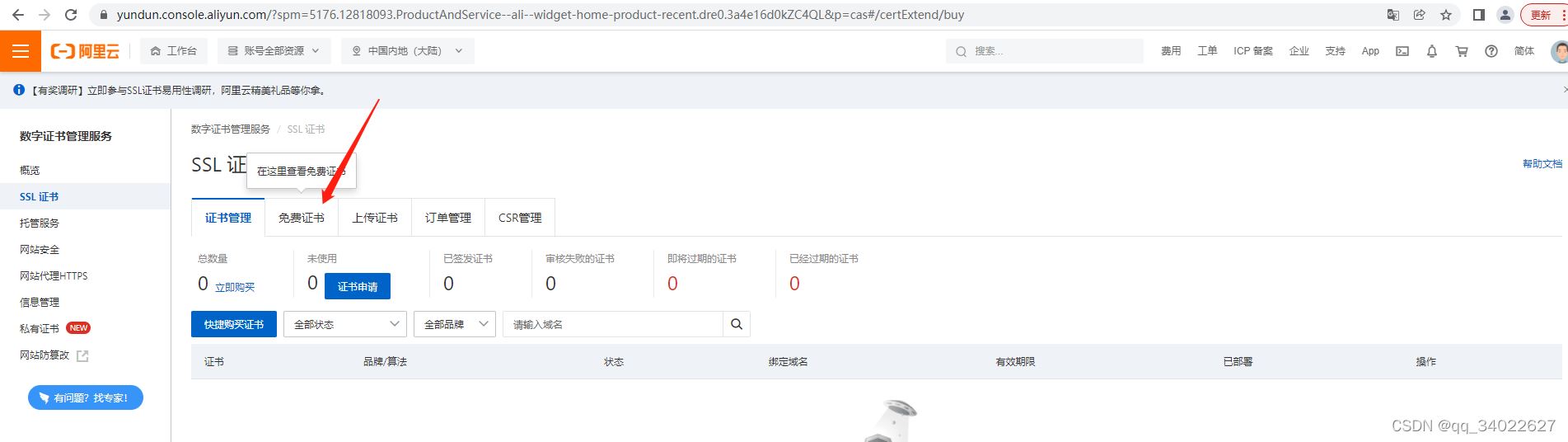
Task: Switch to CSR管理 tab
Action: coord(520,218)
